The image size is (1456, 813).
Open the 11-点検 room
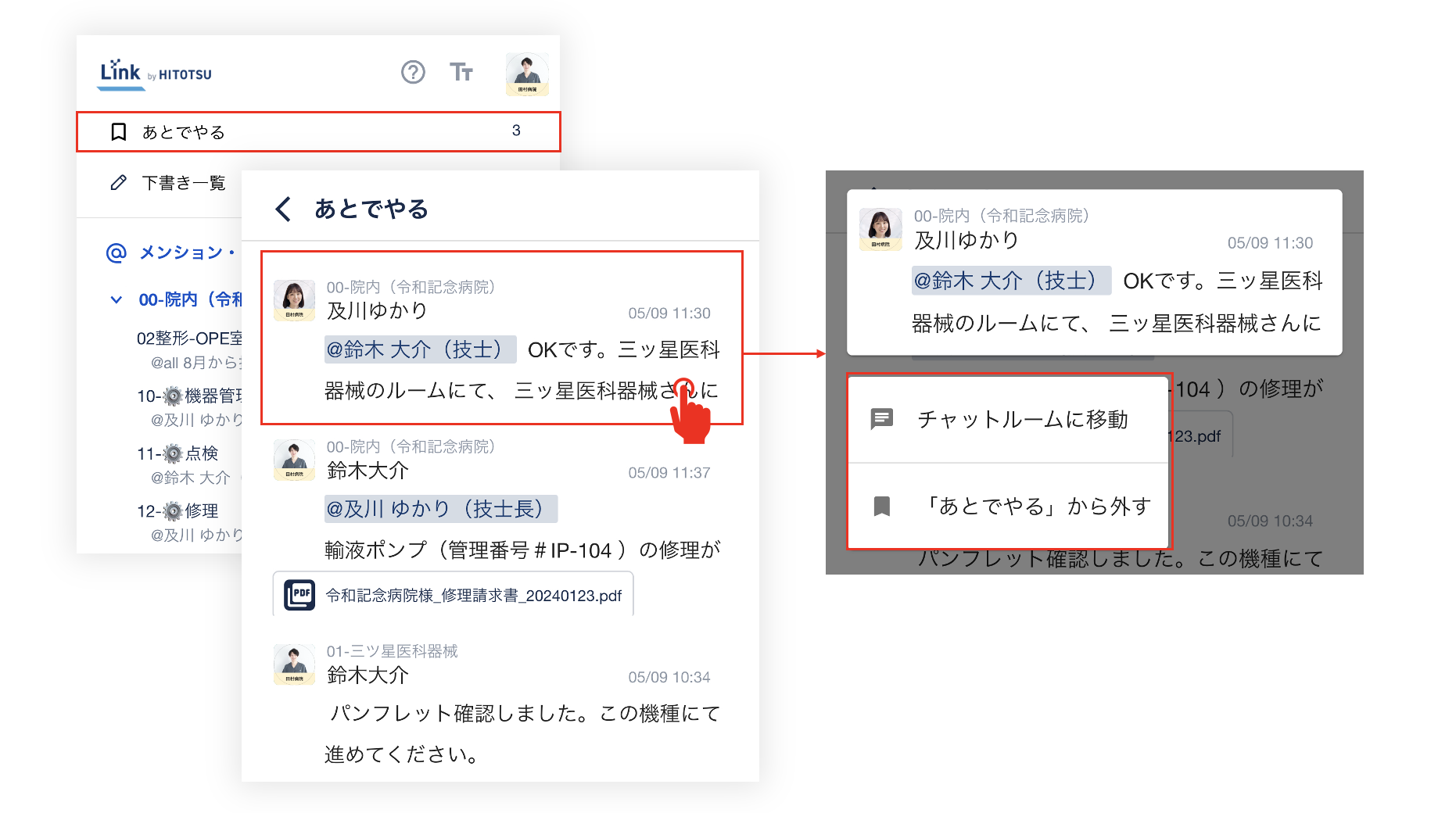(178, 453)
